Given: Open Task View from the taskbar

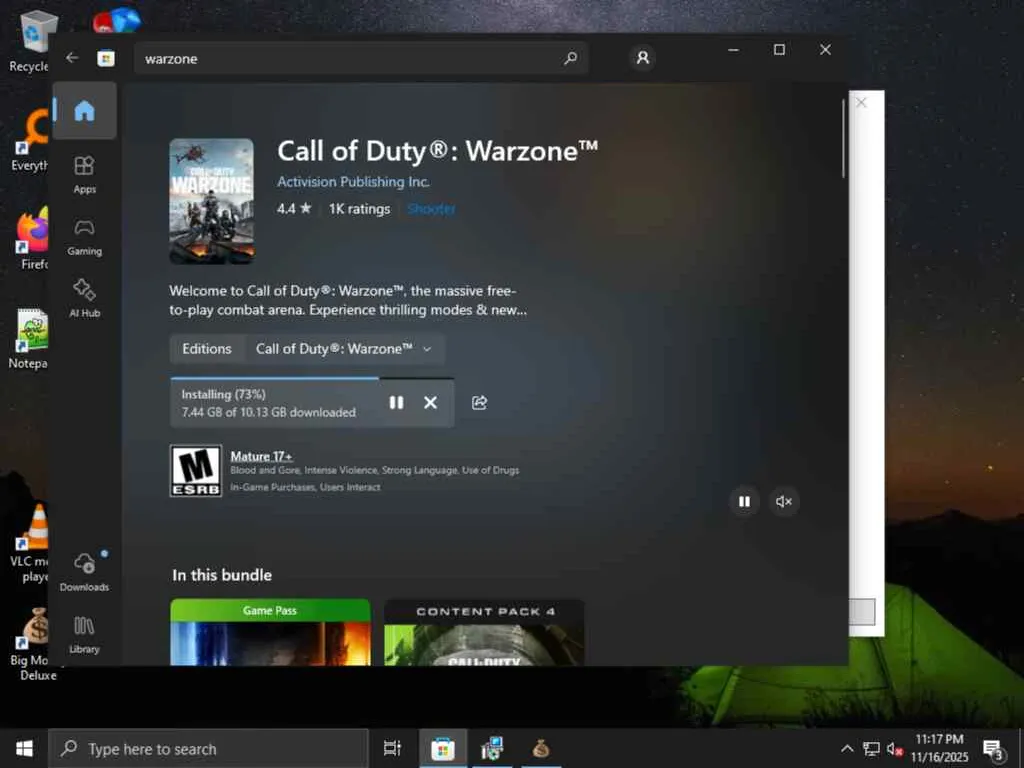Looking at the screenshot, I should tap(392, 748).
